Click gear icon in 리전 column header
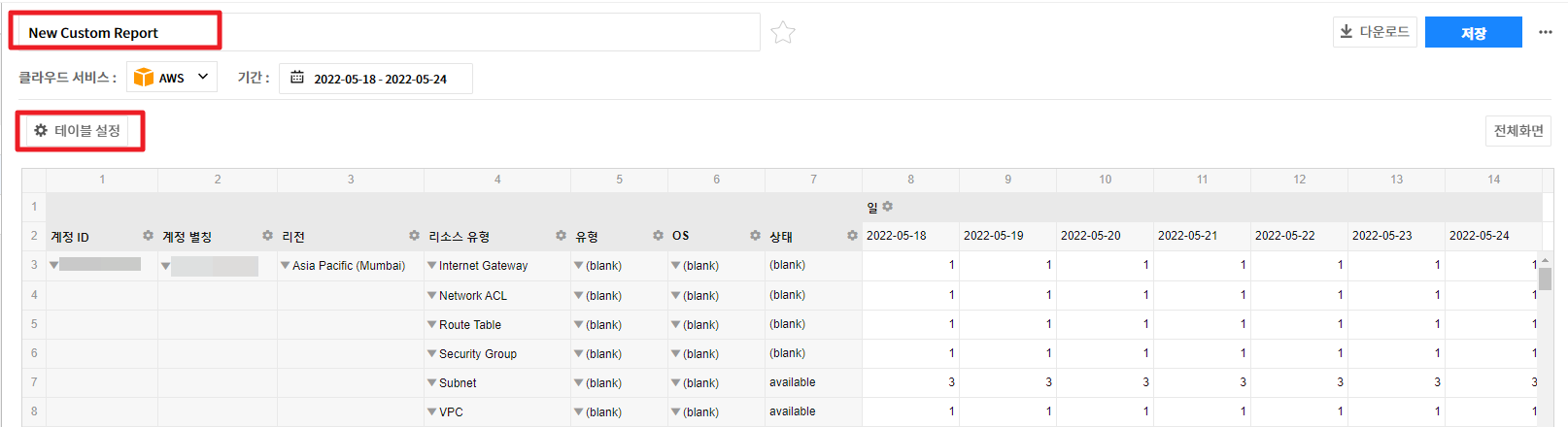Image resolution: width=1568 pixels, height=427 pixels. 414,236
